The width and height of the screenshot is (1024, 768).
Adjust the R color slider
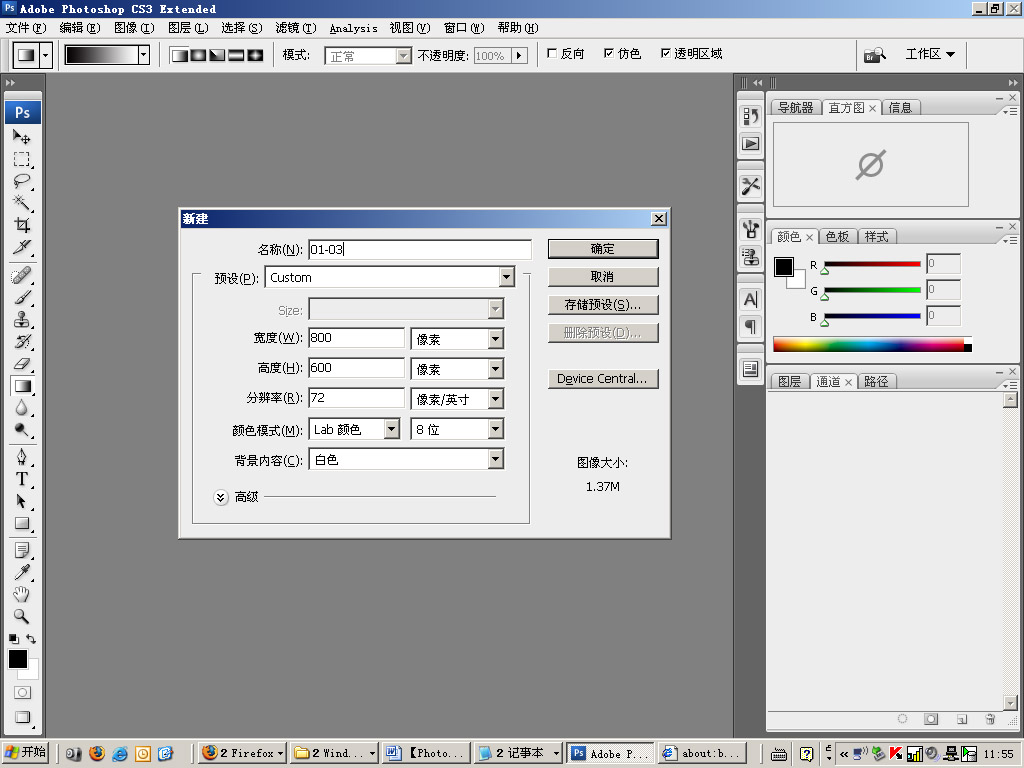pos(825,270)
